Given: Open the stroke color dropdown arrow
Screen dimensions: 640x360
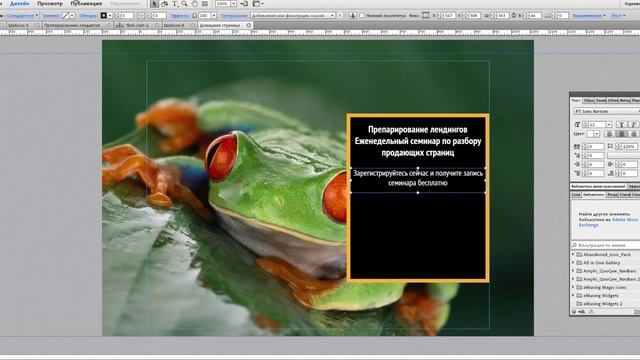Looking at the screenshot, I should [x=110, y=16].
